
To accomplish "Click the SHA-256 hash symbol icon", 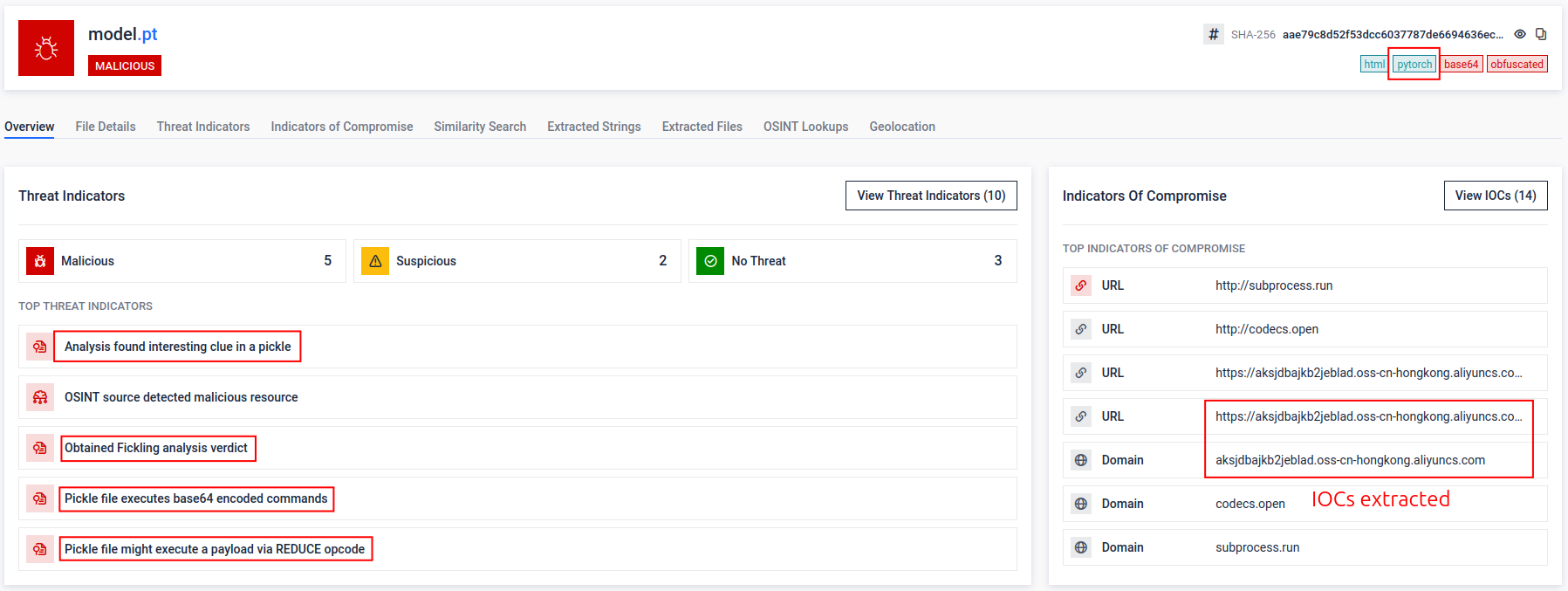I will pyautogui.click(x=1213, y=34).
